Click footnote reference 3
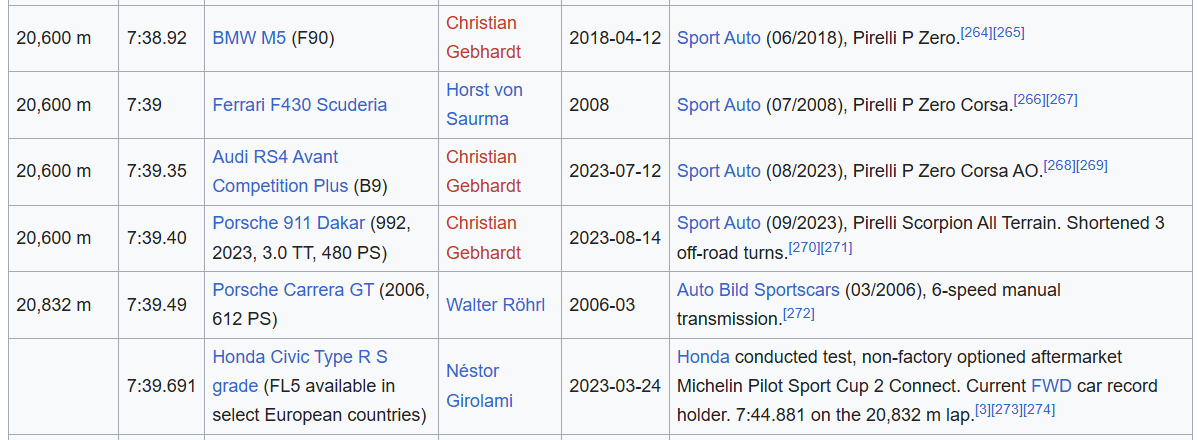 point(982,408)
